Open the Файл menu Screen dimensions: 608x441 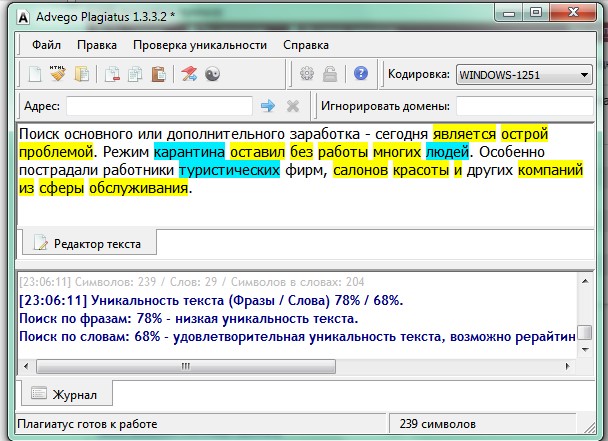pos(46,45)
